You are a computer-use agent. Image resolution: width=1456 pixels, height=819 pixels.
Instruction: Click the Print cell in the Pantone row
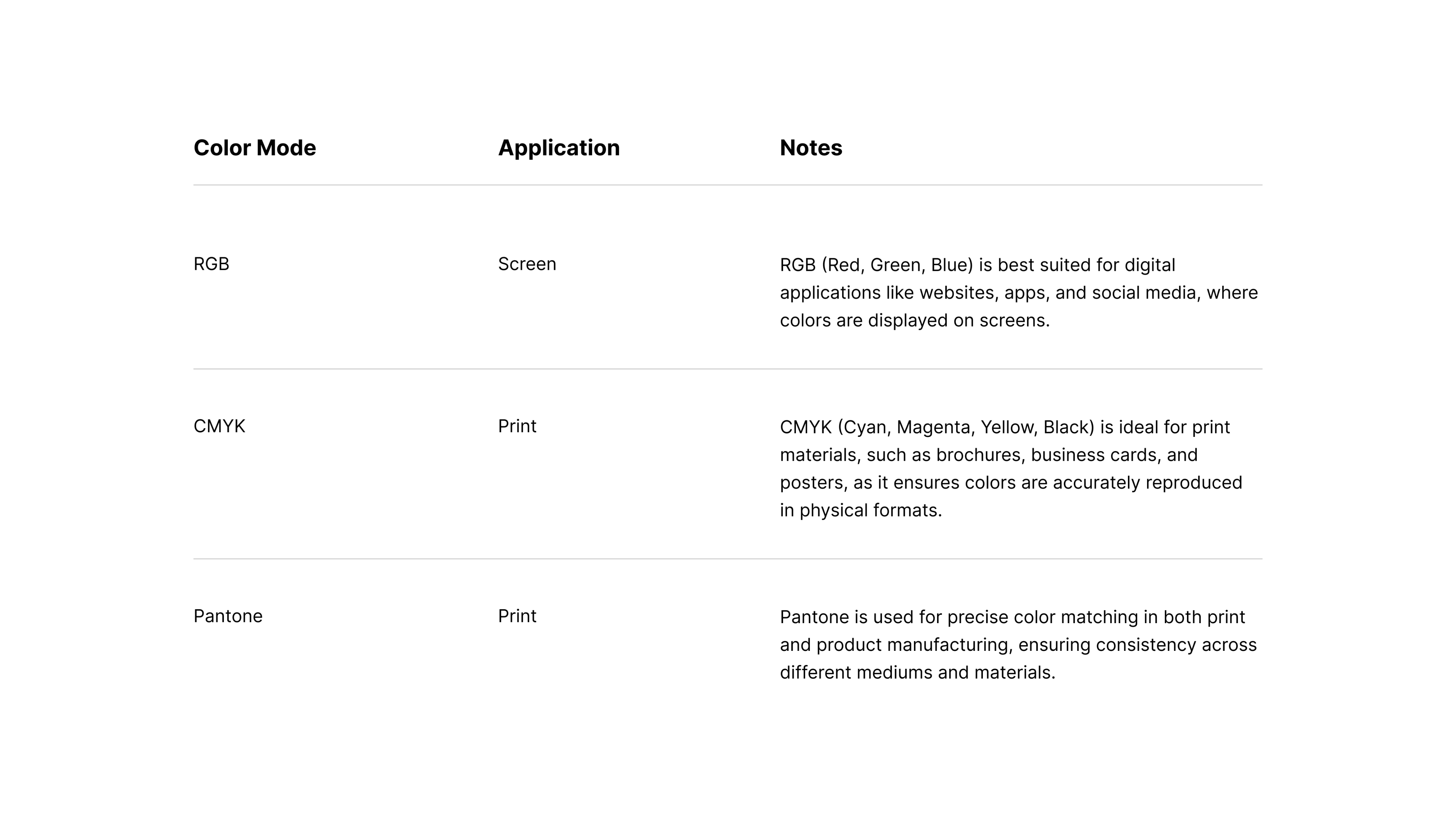click(516, 616)
